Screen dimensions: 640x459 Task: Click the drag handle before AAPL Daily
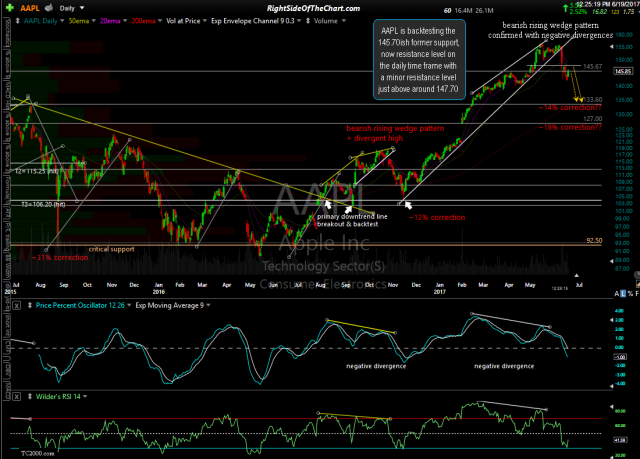point(18,21)
